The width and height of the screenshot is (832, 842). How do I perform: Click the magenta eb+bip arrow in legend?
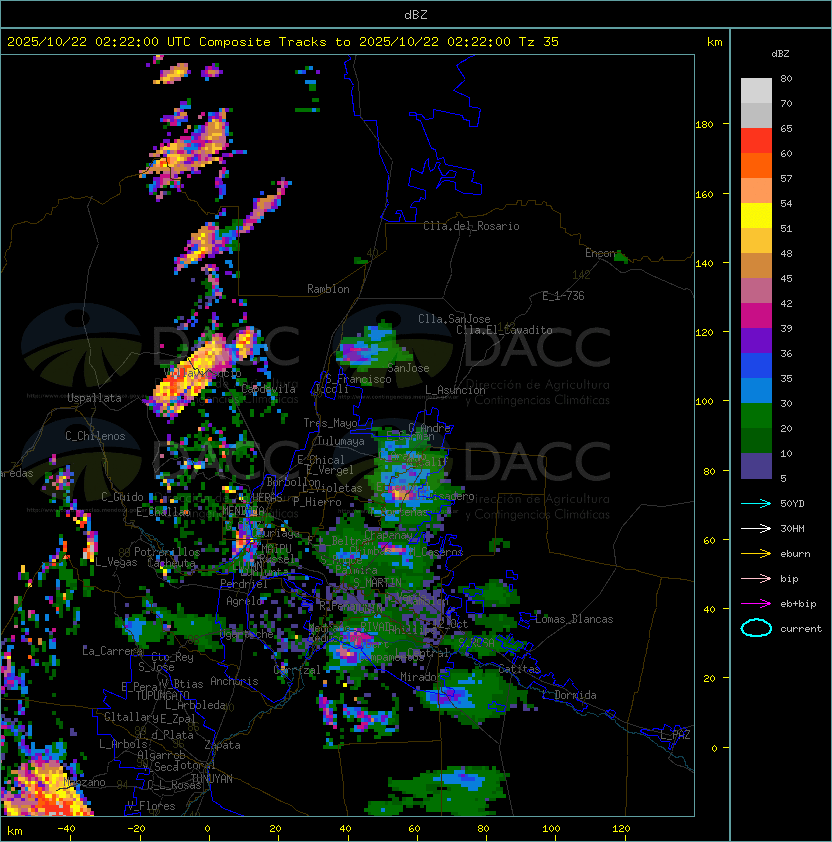pyautogui.click(x=756, y=604)
